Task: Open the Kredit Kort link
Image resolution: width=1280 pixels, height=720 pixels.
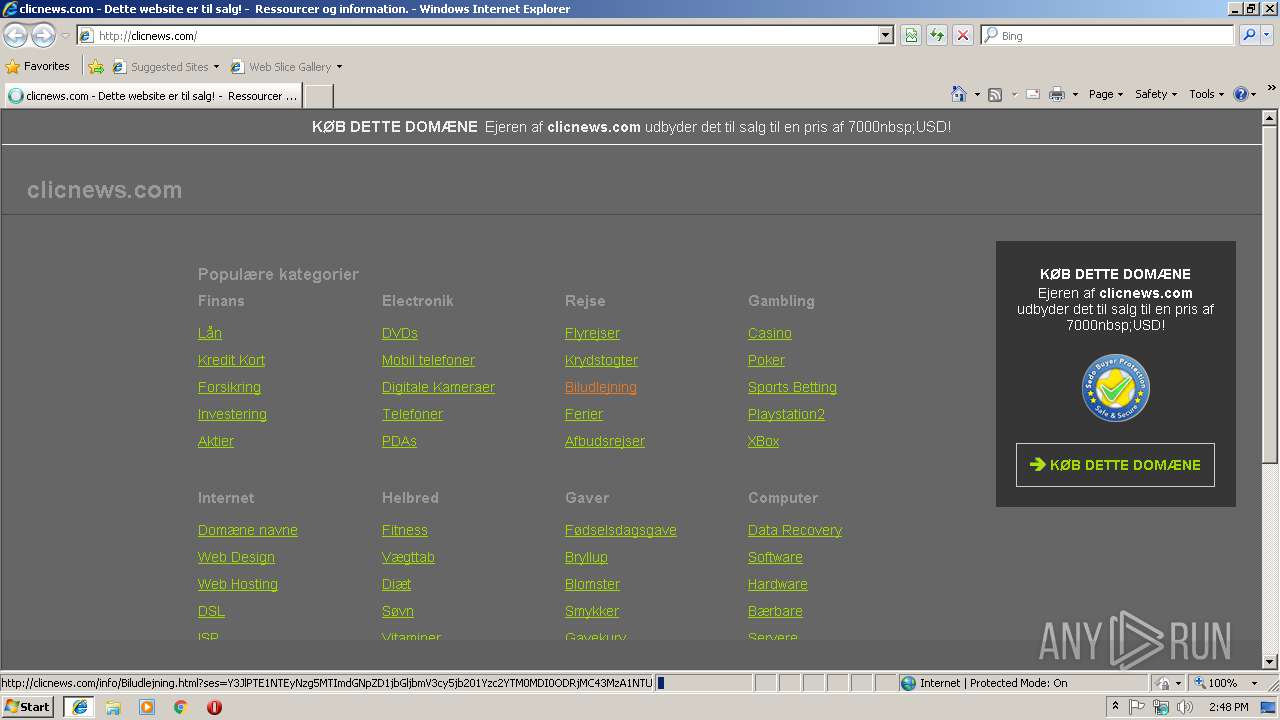Action: point(231,360)
